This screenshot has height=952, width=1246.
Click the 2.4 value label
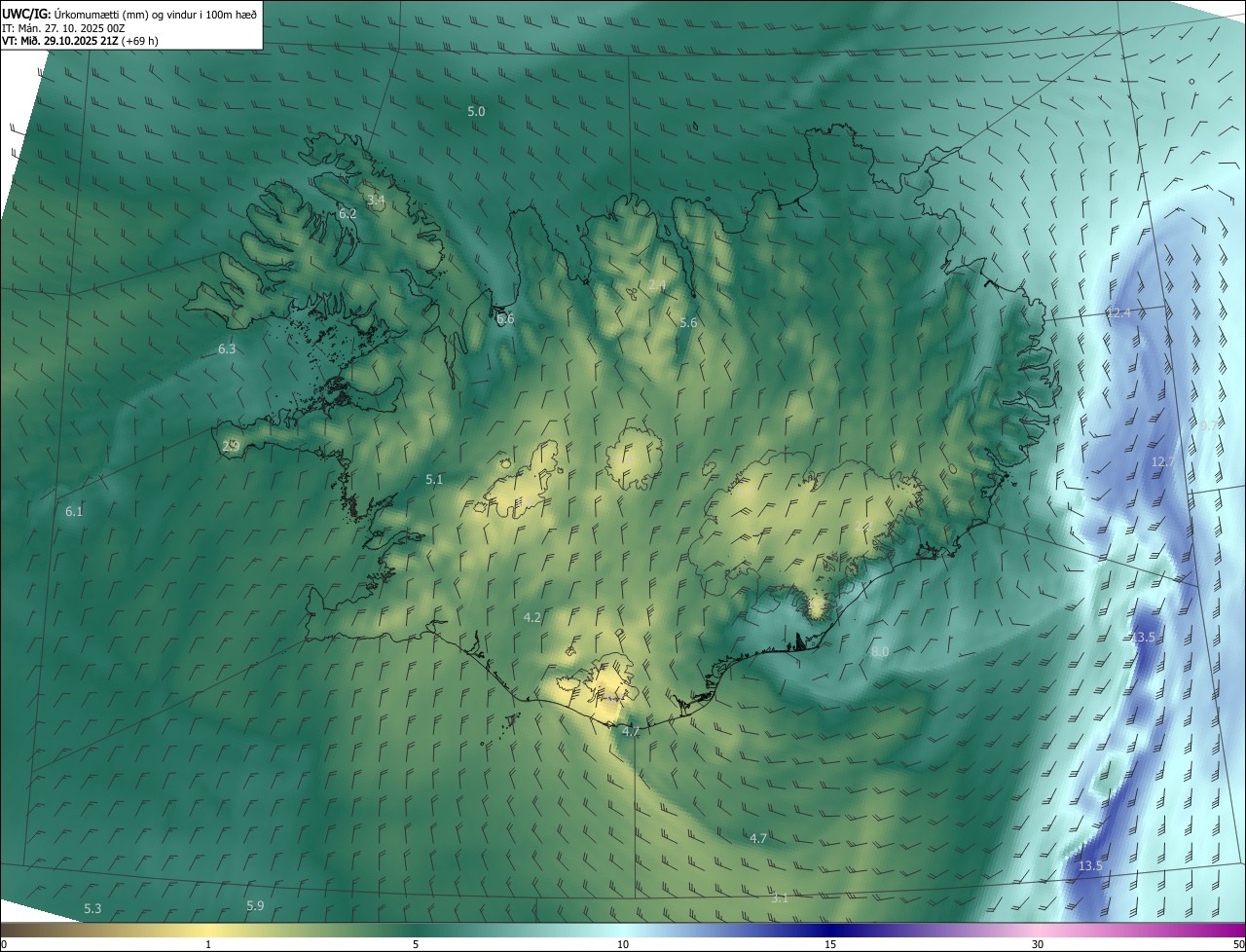coord(657,285)
